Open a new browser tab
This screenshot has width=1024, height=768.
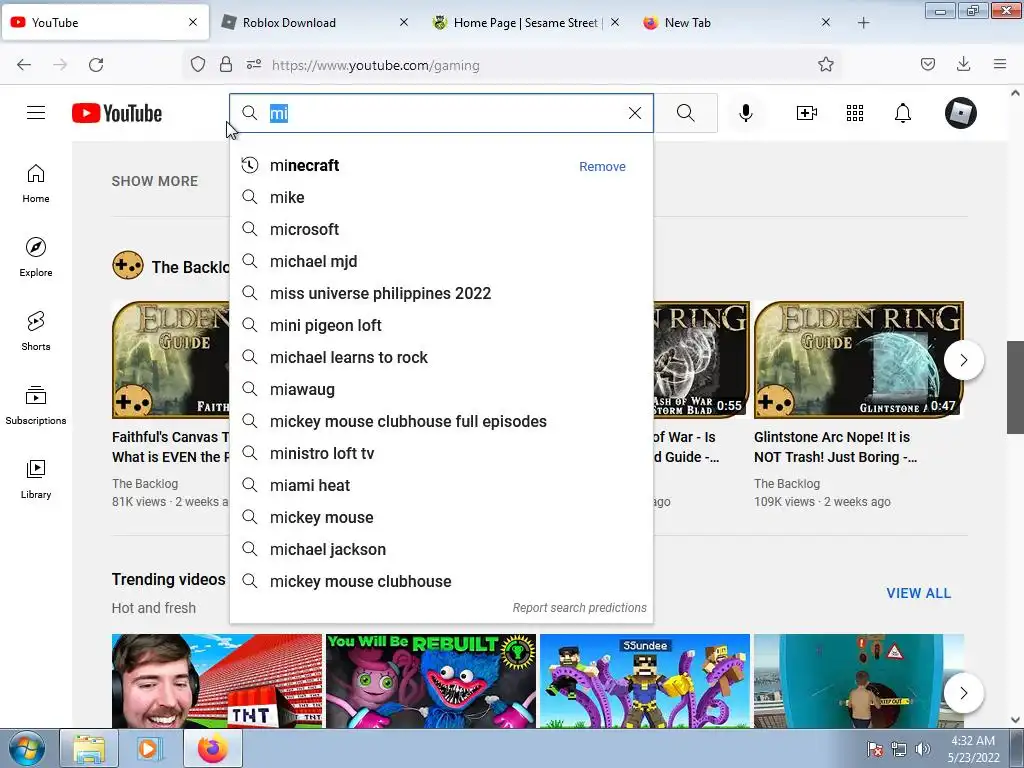(x=863, y=23)
